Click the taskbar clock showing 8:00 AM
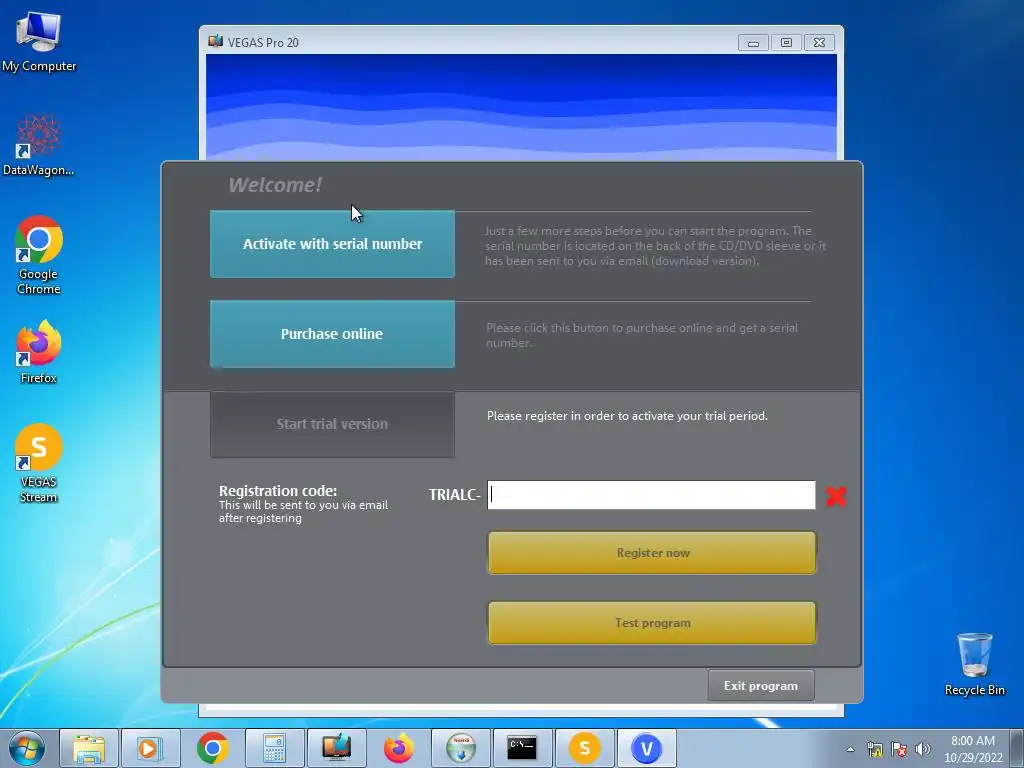1024x768 pixels. (x=972, y=749)
